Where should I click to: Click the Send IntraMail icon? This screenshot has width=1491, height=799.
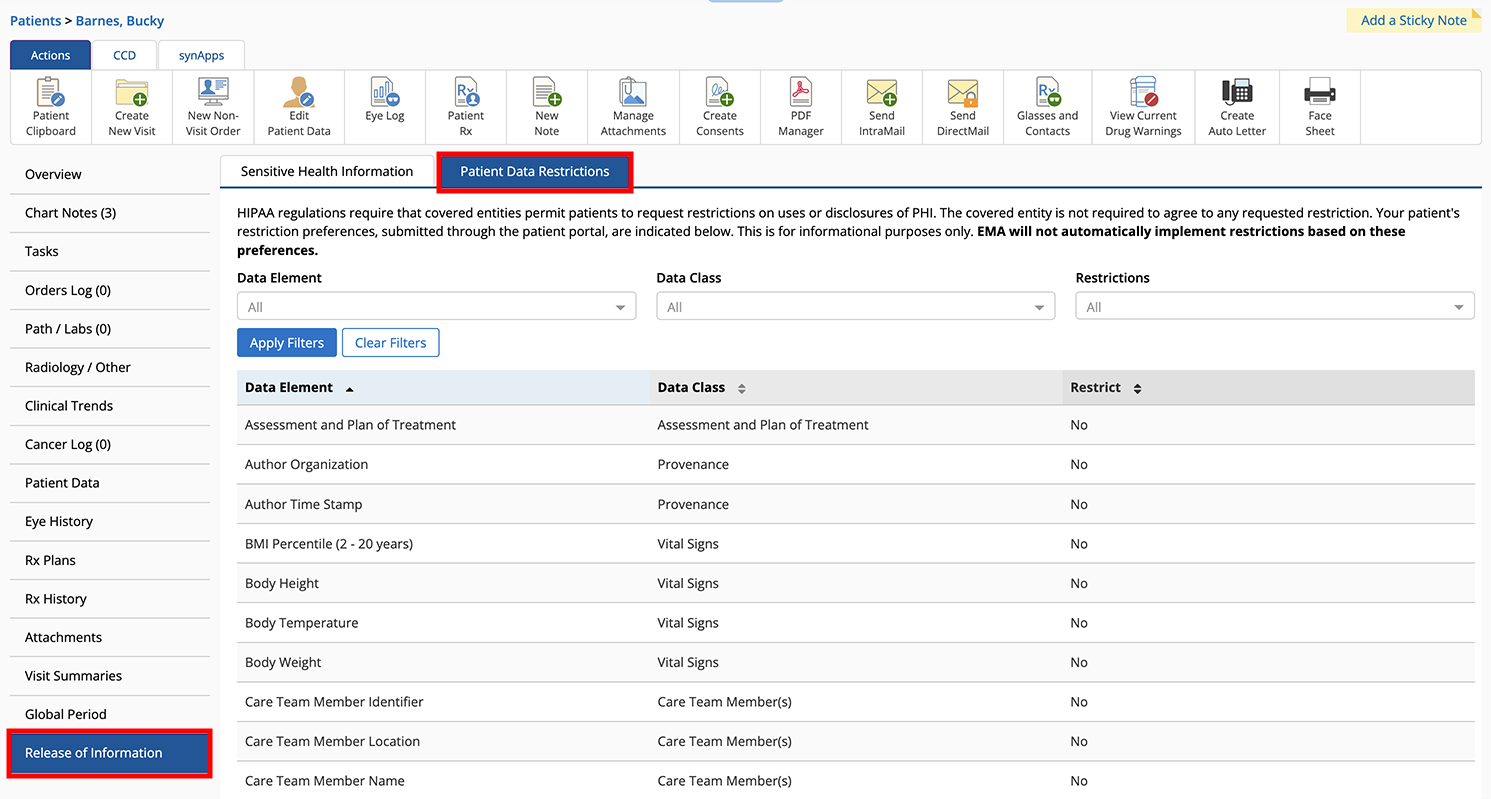881,107
